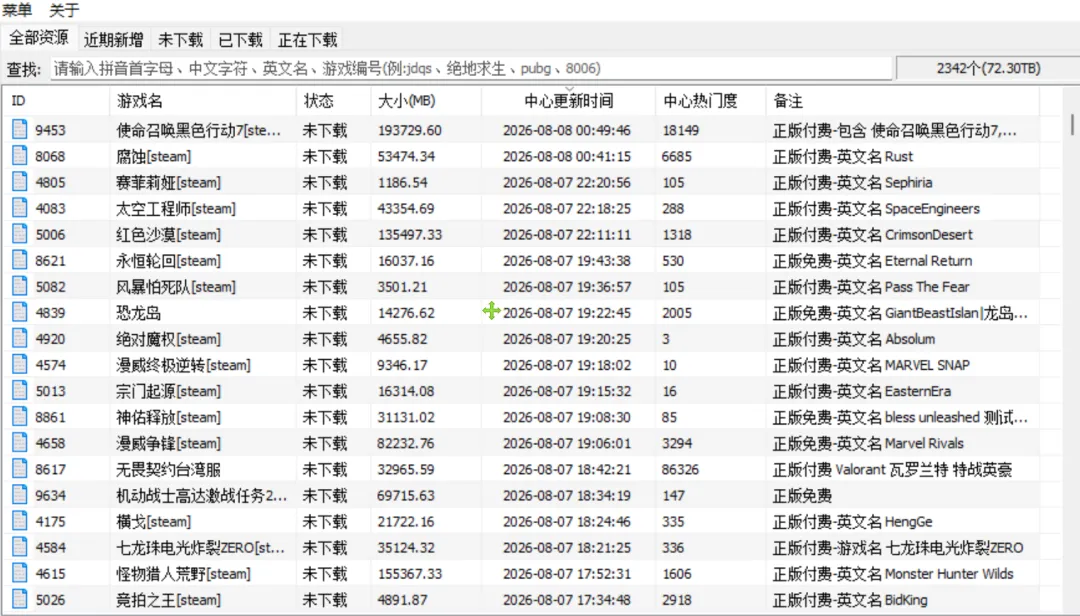1080x616 pixels.
Task: Select game 恐龙岛
Action: tap(138, 313)
